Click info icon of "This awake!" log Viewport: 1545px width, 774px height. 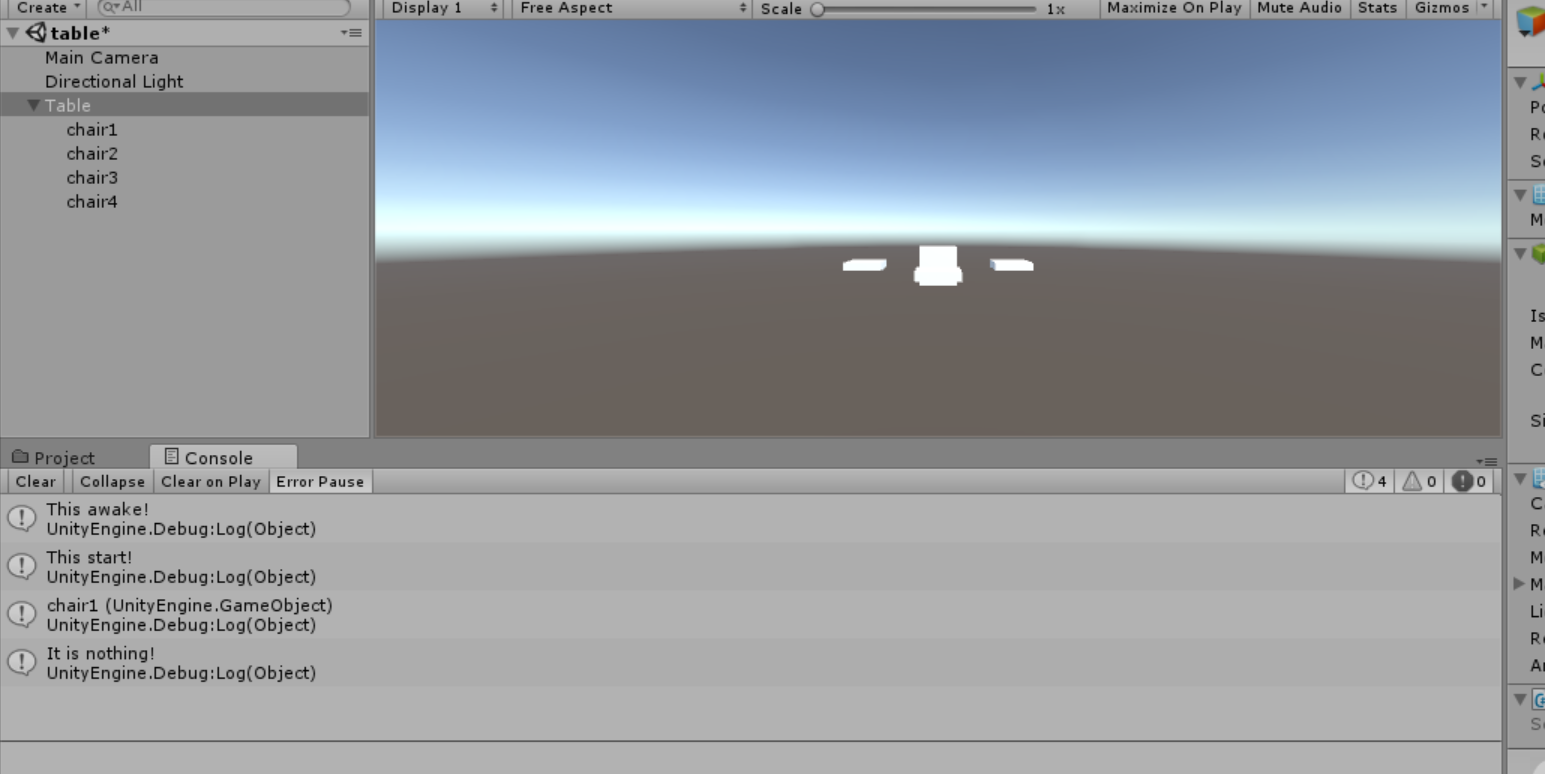pyautogui.click(x=22, y=518)
